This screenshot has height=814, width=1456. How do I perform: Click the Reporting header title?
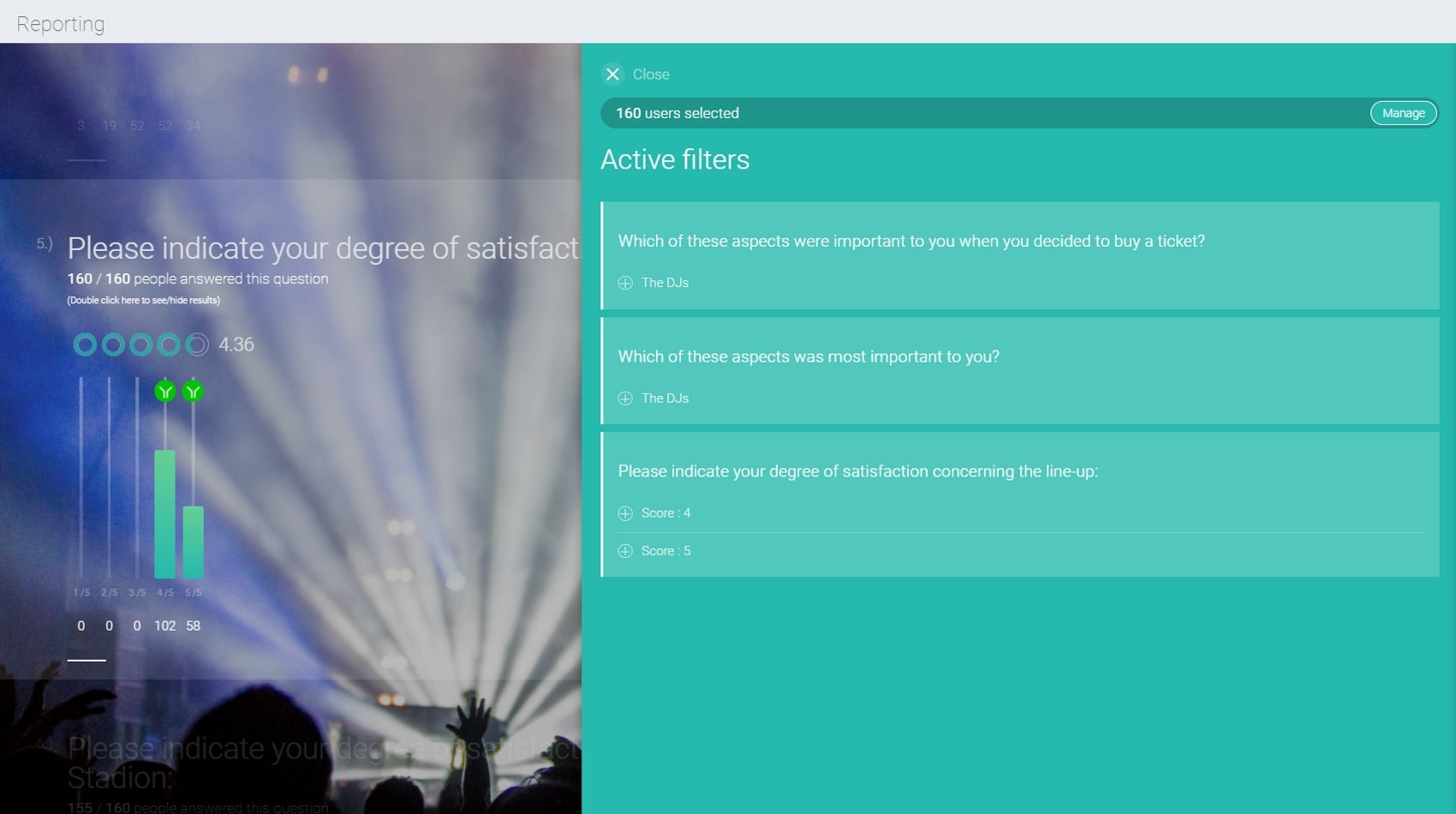point(61,24)
